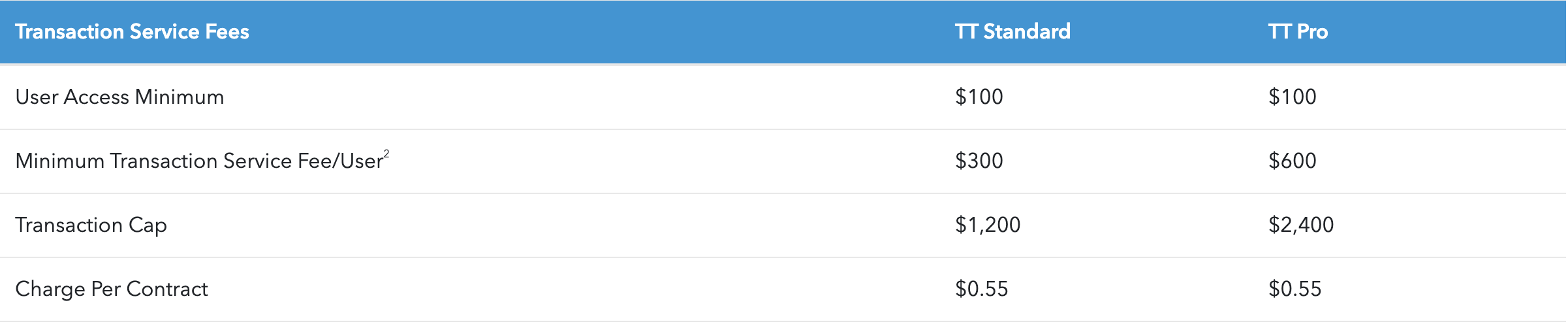Select TT Pro's $100 user access value
The width and height of the screenshot is (1568, 324).
coord(1292,97)
